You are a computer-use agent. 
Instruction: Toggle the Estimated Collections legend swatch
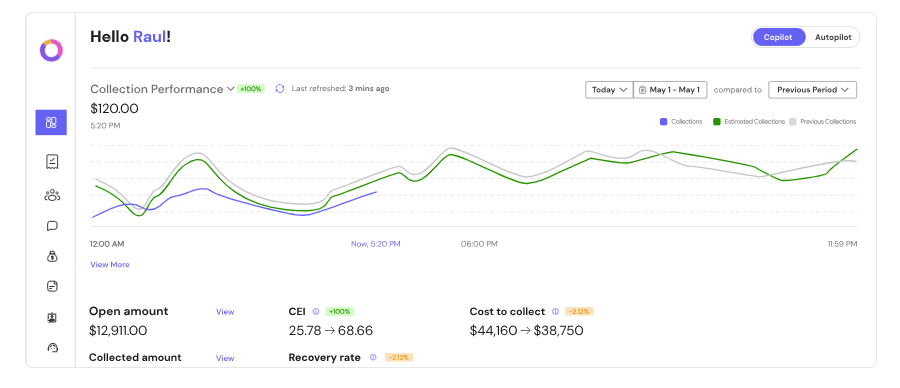coord(716,122)
